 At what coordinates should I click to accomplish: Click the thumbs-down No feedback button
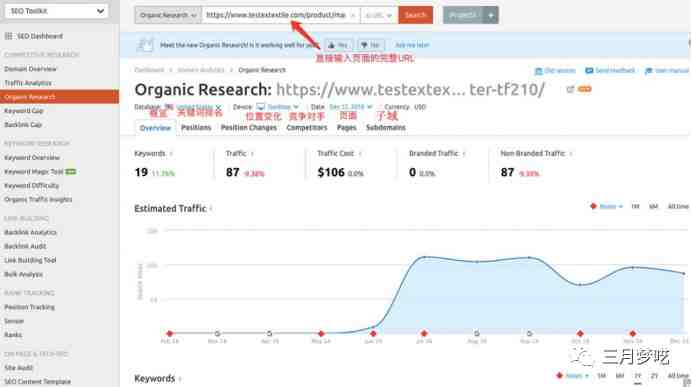click(x=370, y=45)
